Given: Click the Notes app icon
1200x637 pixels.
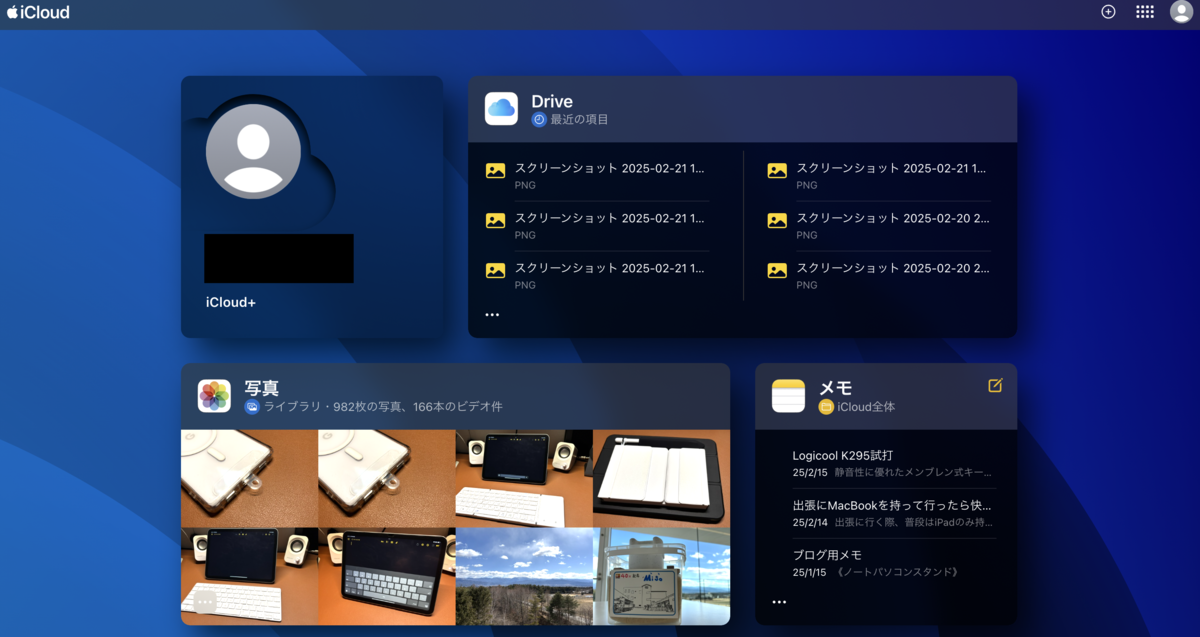Looking at the screenshot, I should click(788, 396).
